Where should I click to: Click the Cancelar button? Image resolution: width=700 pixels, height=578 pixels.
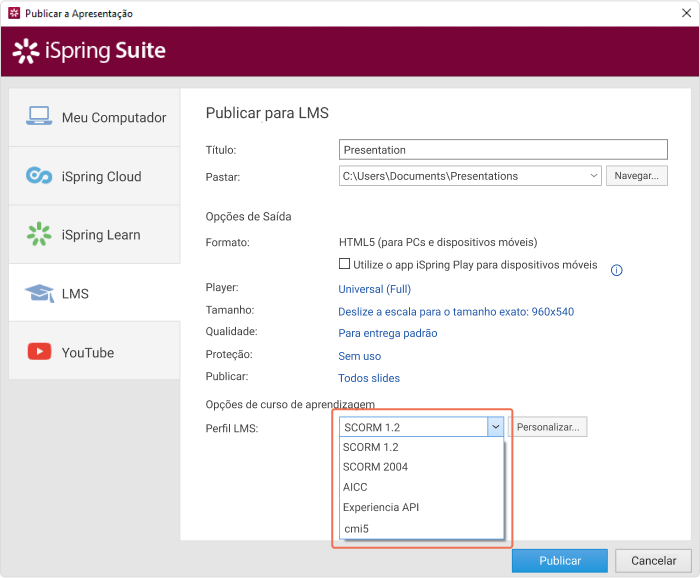pyautogui.click(x=653, y=561)
